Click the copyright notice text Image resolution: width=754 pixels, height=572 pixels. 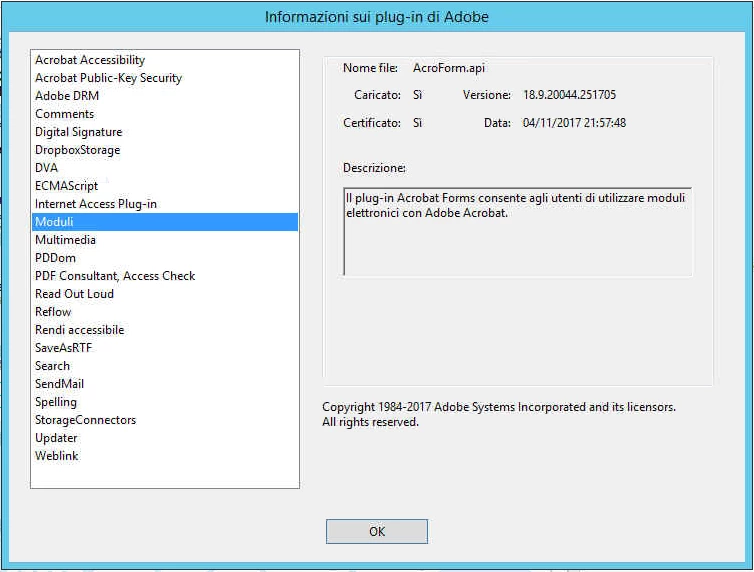[x=499, y=414]
